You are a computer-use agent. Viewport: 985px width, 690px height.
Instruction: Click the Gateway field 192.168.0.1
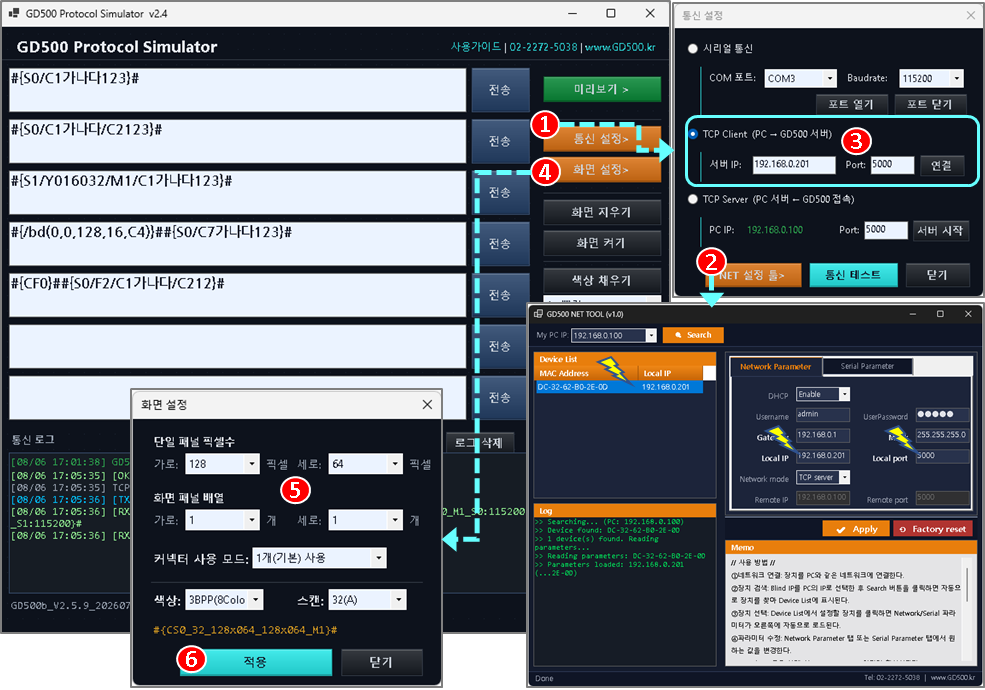coord(822,435)
